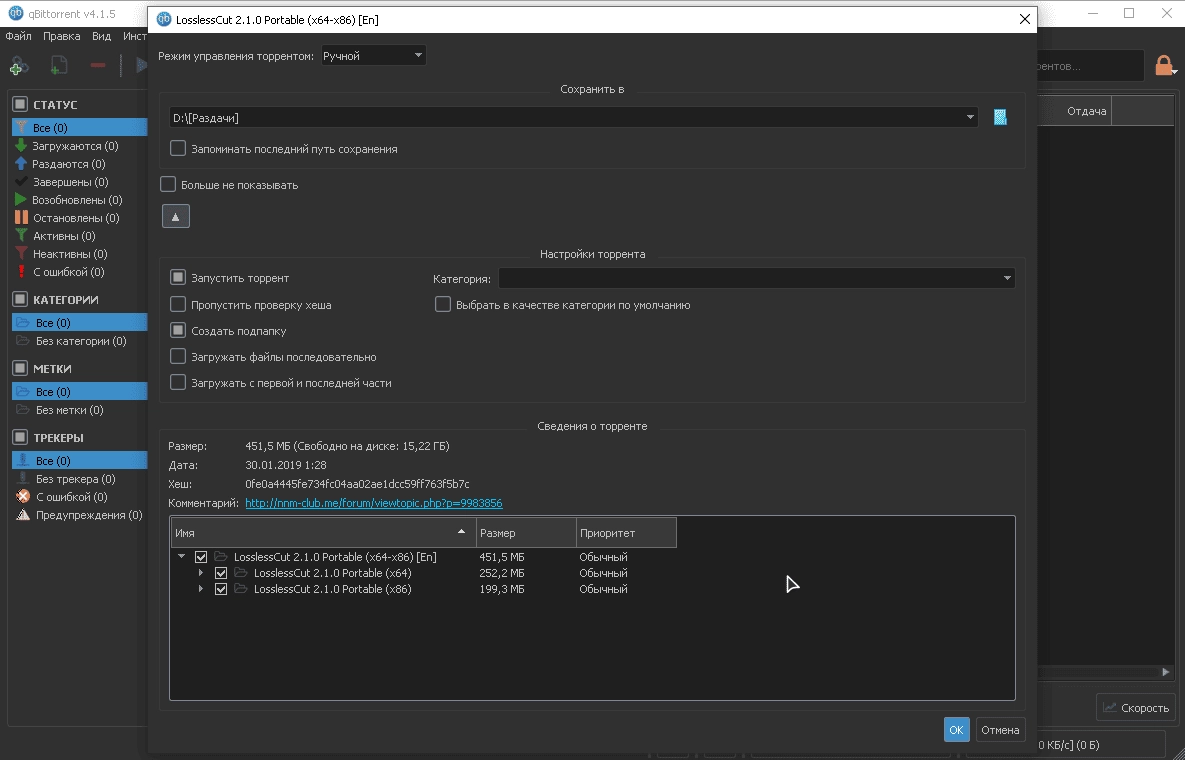1185x760 pixels.
Task: Select the Завершены (0) status filter
Action: pos(70,182)
